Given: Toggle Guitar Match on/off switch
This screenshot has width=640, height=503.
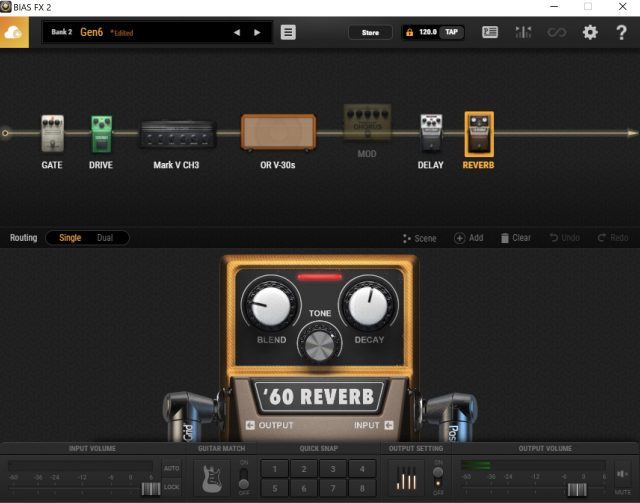Looking at the screenshot, I should tap(244, 478).
